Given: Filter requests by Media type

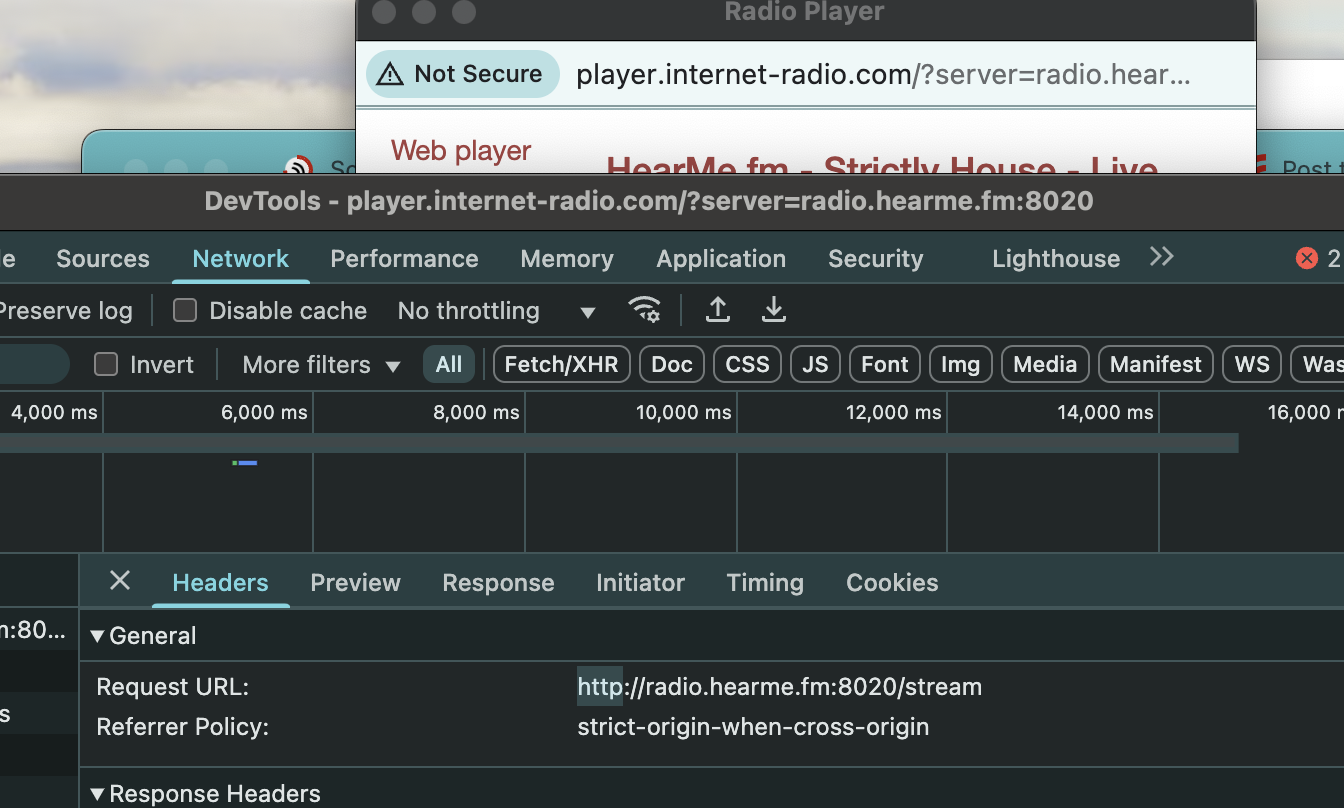Looking at the screenshot, I should [x=1044, y=365].
